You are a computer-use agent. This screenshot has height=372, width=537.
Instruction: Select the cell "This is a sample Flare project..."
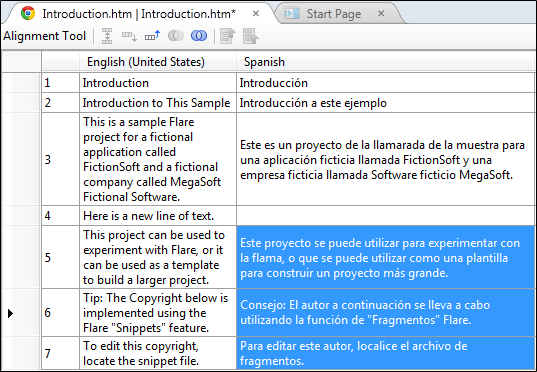pyautogui.click(x=158, y=159)
